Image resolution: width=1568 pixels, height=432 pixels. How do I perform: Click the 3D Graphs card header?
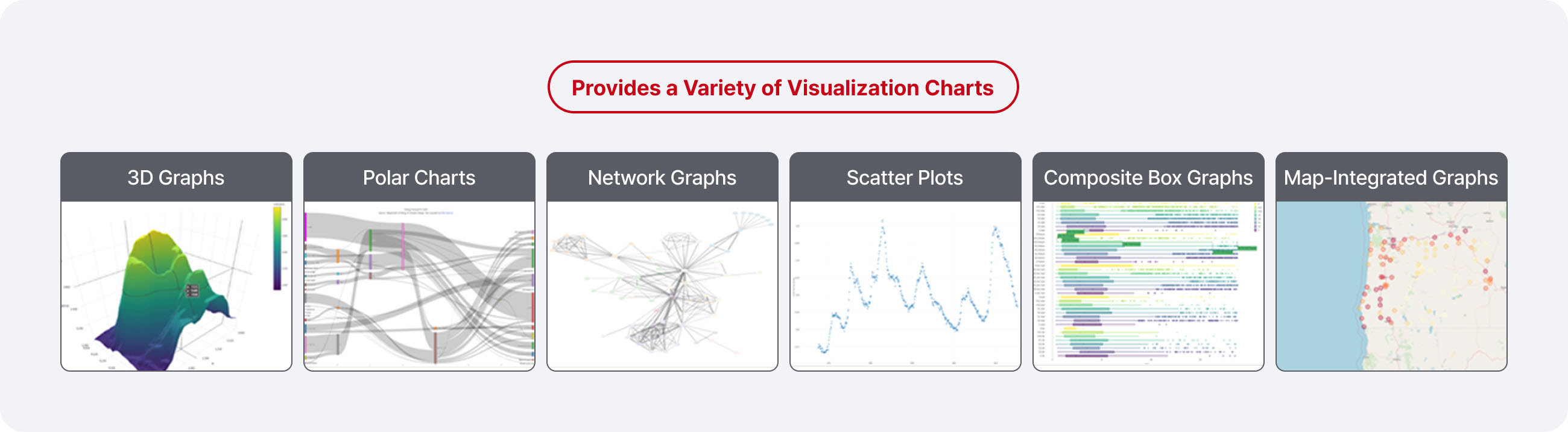coord(176,177)
